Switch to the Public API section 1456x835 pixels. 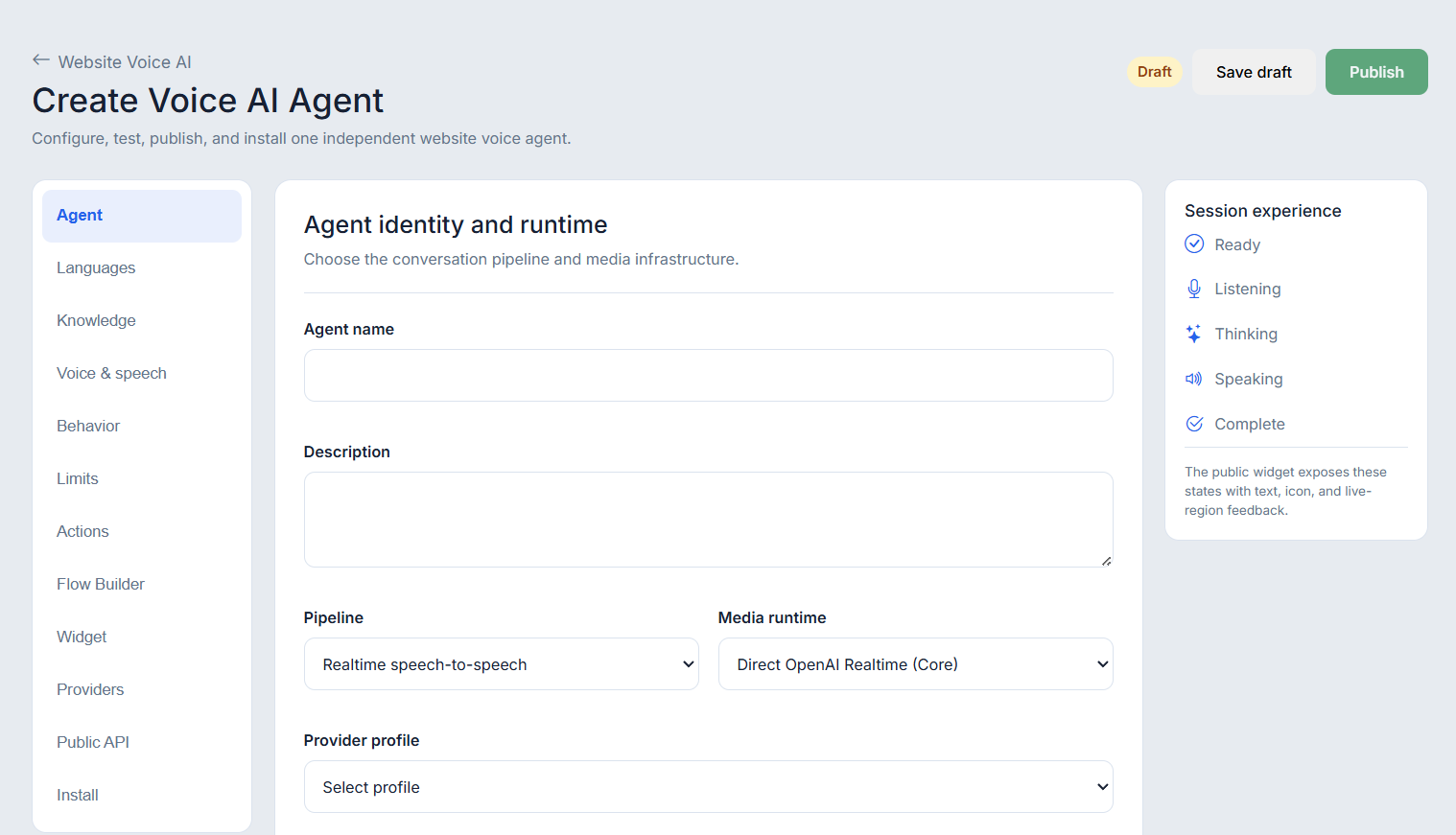[x=142, y=743]
